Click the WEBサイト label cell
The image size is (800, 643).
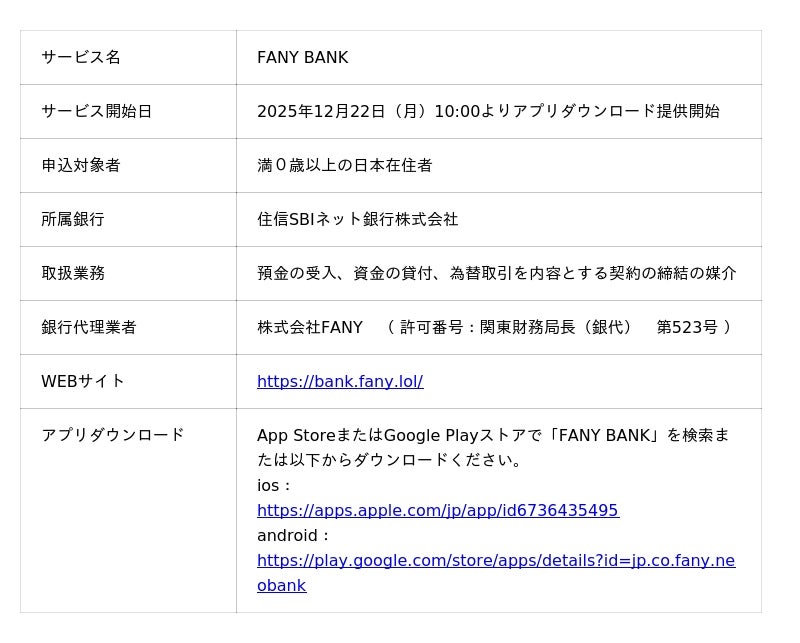pyautogui.click(x=83, y=381)
